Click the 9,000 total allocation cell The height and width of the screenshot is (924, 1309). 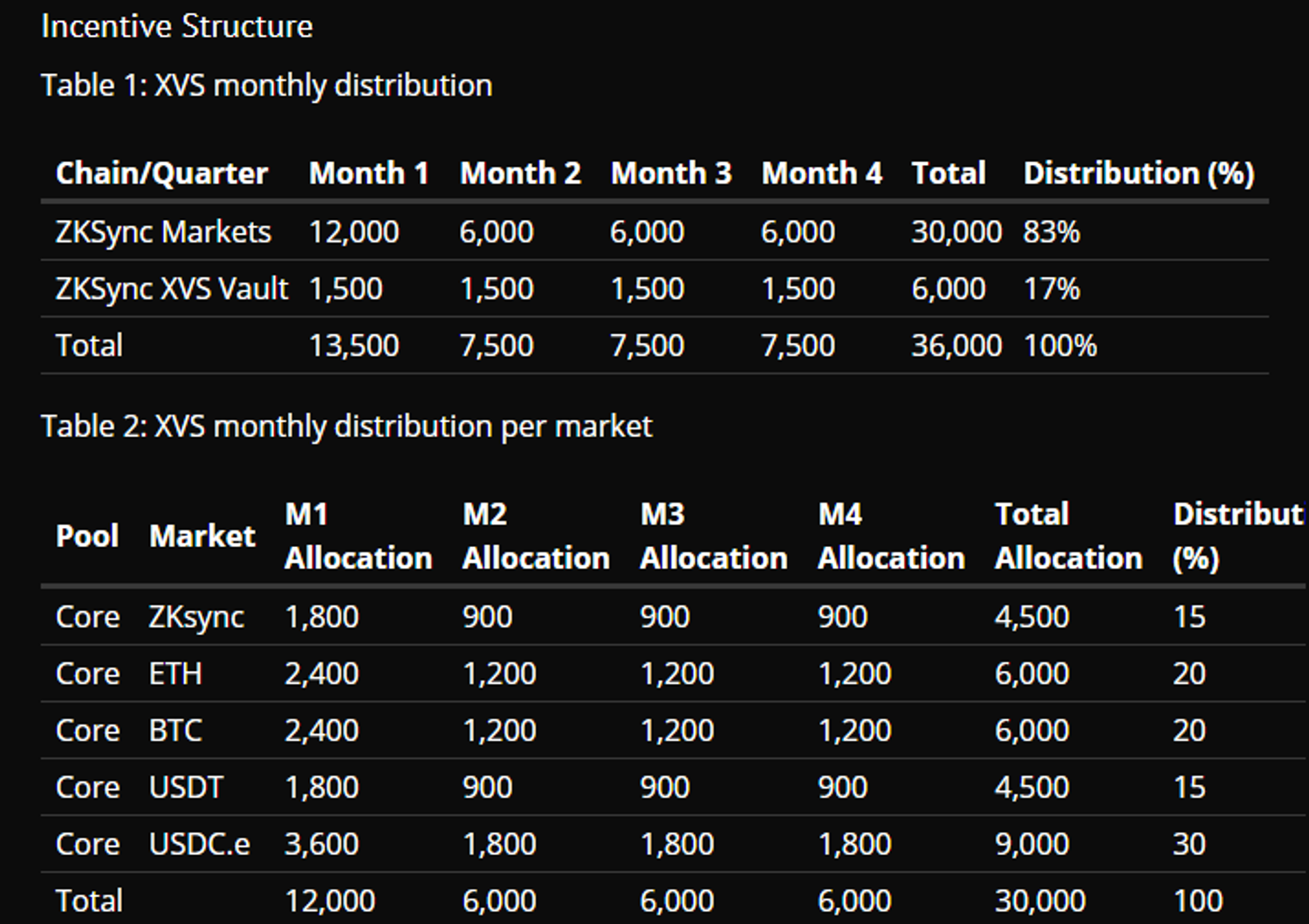click(1031, 844)
